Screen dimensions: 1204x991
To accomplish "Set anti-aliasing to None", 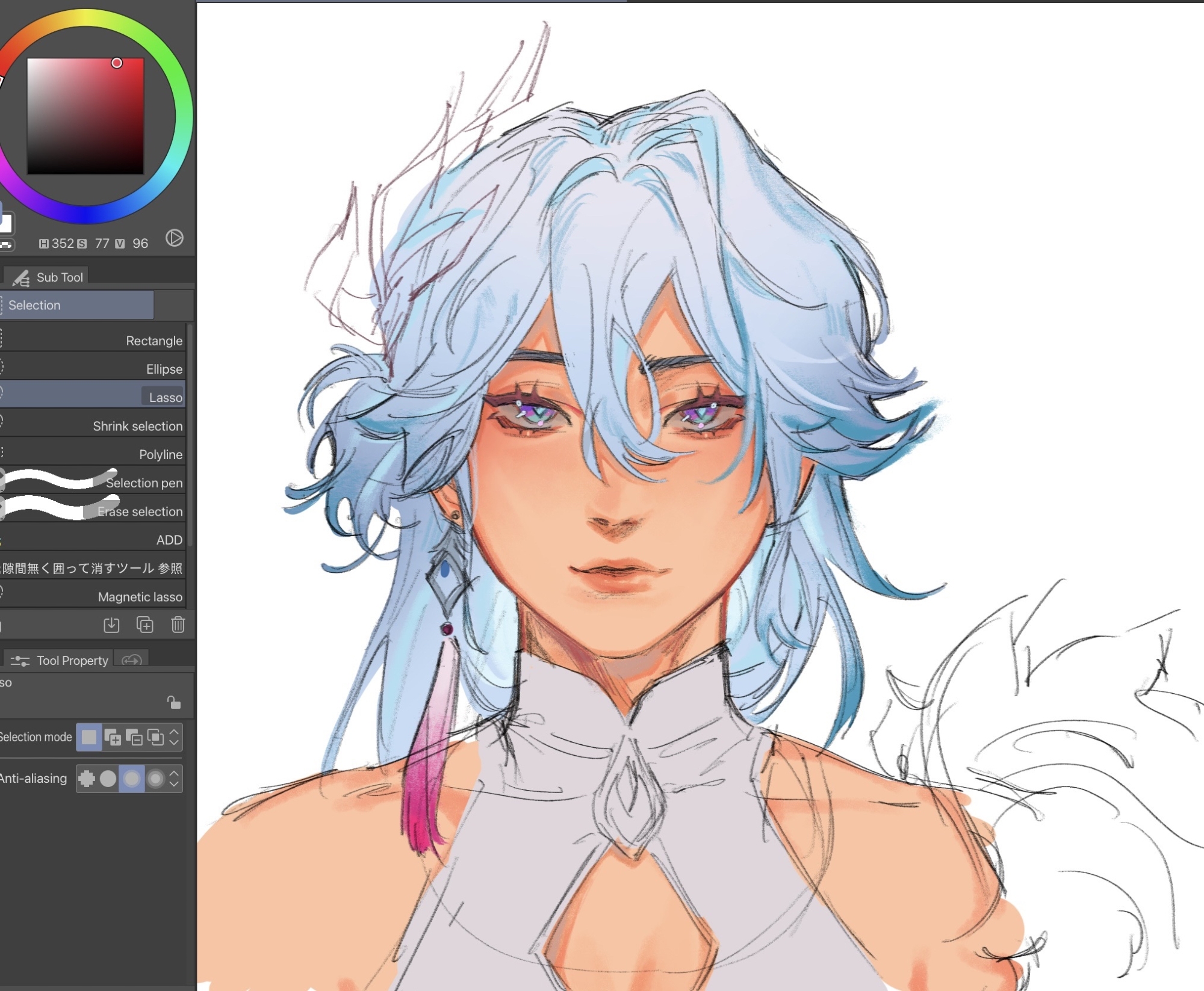I will tap(87, 779).
